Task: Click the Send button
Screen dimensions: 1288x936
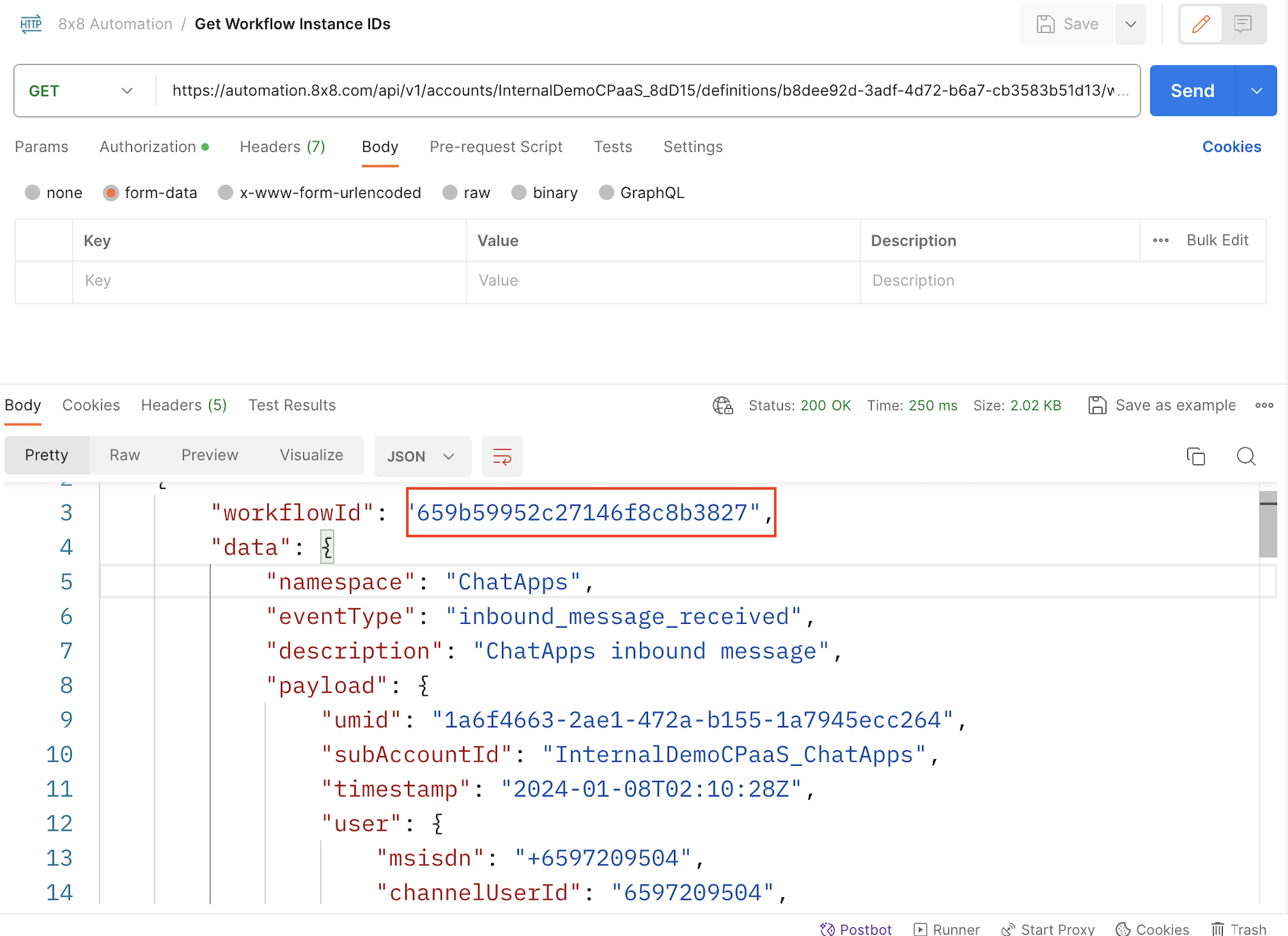Action: pyautogui.click(x=1192, y=91)
